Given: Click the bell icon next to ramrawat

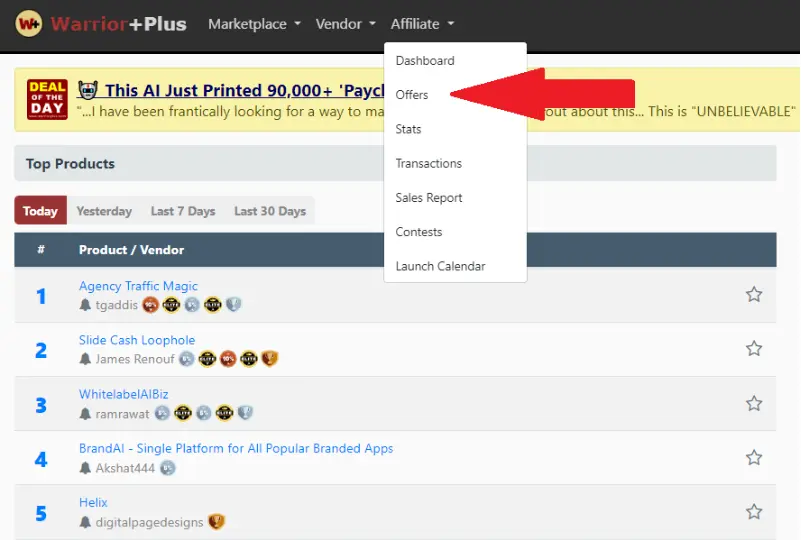Looking at the screenshot, I should [x=85, y=414].
